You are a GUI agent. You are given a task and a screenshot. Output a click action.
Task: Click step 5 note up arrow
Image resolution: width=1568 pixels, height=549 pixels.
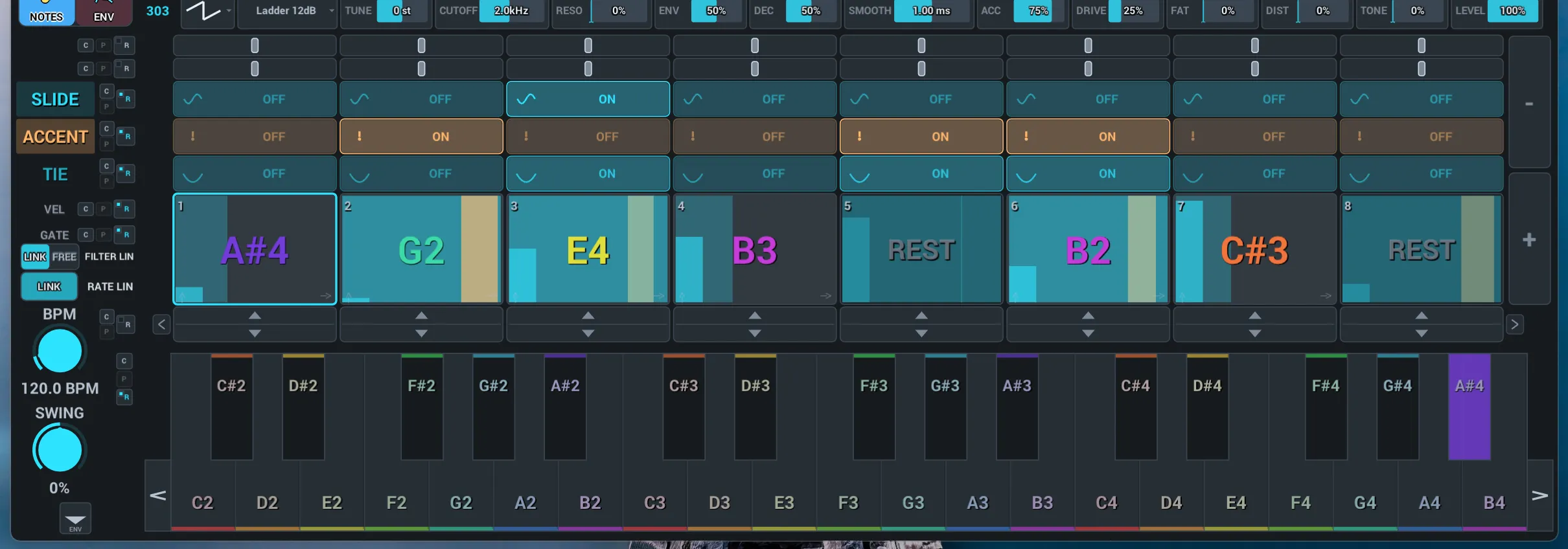tap(921, 316)
